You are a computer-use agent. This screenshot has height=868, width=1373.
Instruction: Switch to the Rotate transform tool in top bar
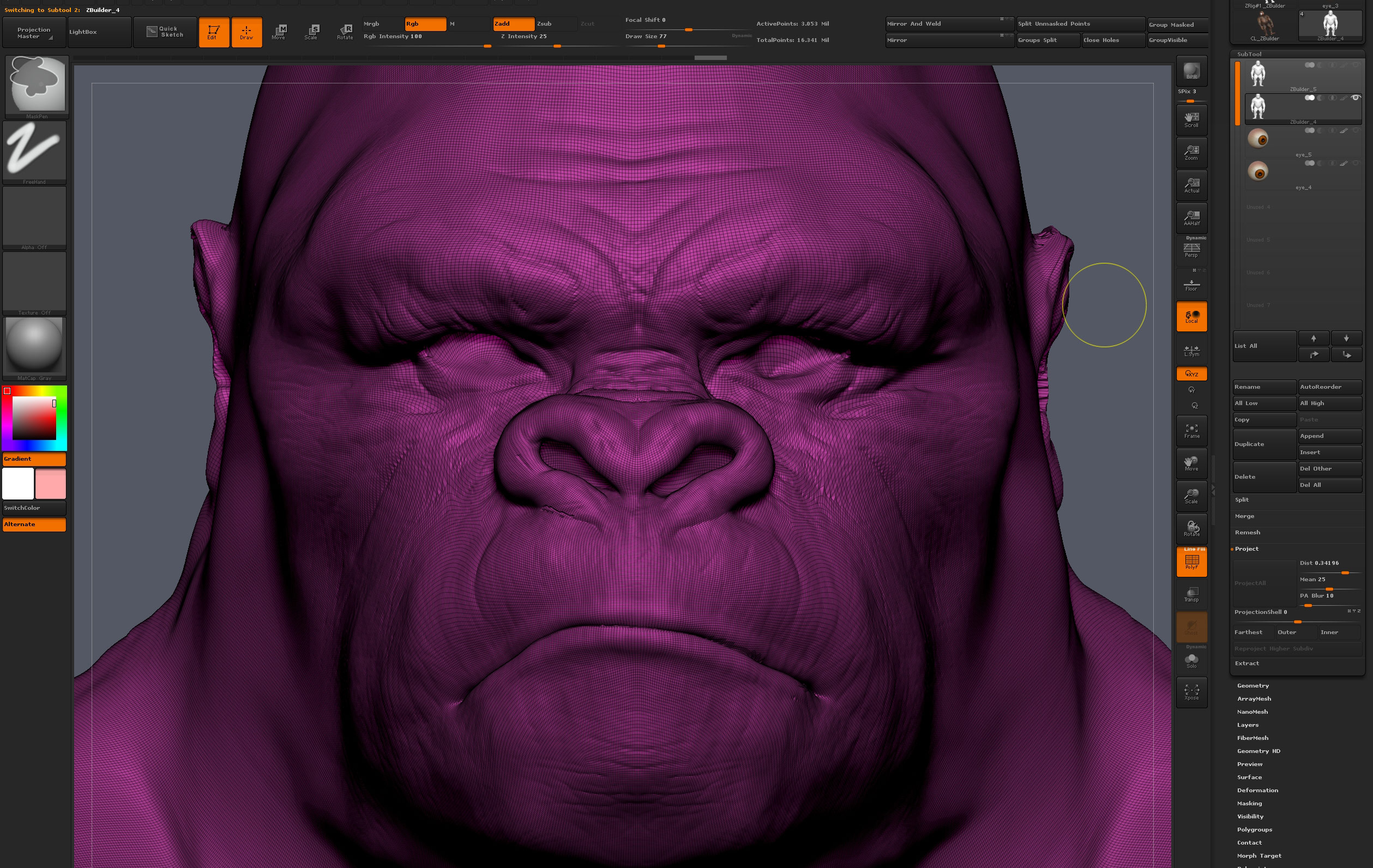345,32
